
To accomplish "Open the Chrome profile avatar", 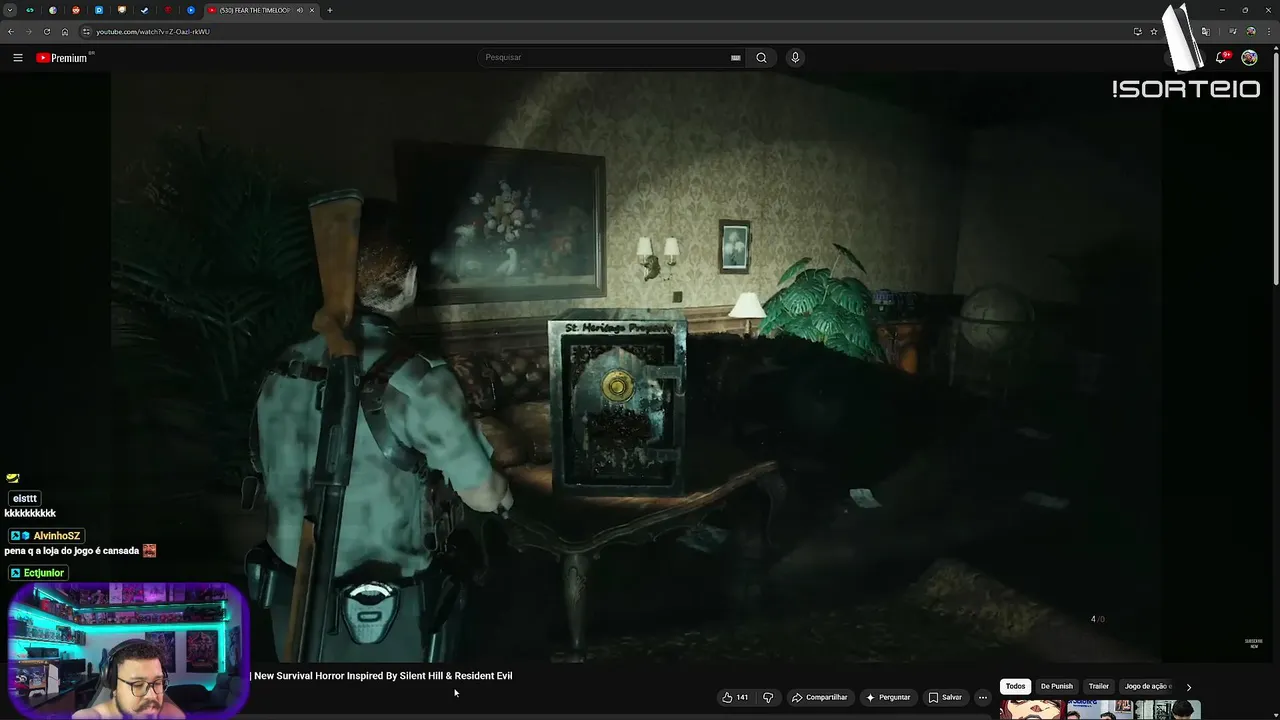I will click(x=1250, y=31).
